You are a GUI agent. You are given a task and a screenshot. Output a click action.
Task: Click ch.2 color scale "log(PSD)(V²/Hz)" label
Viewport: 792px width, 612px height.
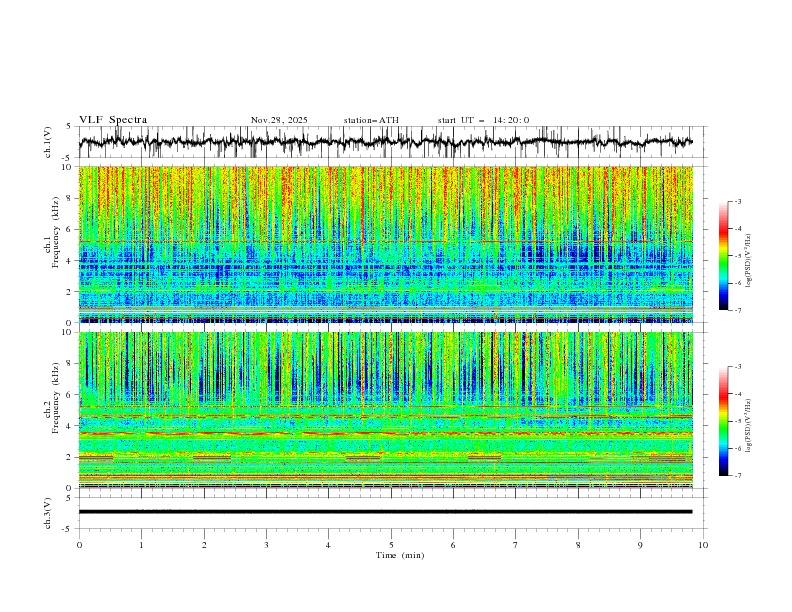click(749, 425)
